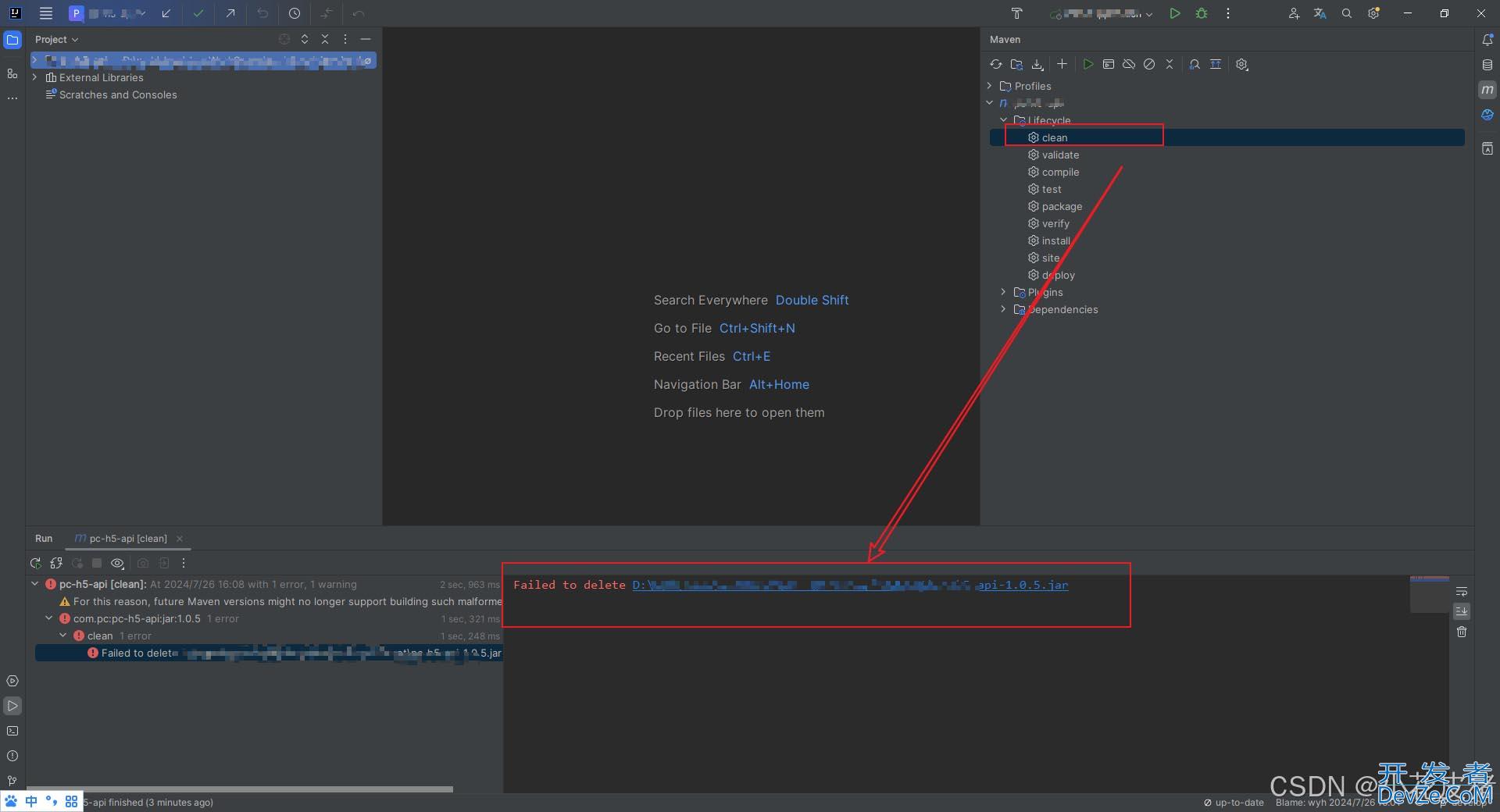Click Generate Sources and Update Folders icon
Image resolution: width=1500 pixels, height=812 pixels.
[x=1016, y=64]
